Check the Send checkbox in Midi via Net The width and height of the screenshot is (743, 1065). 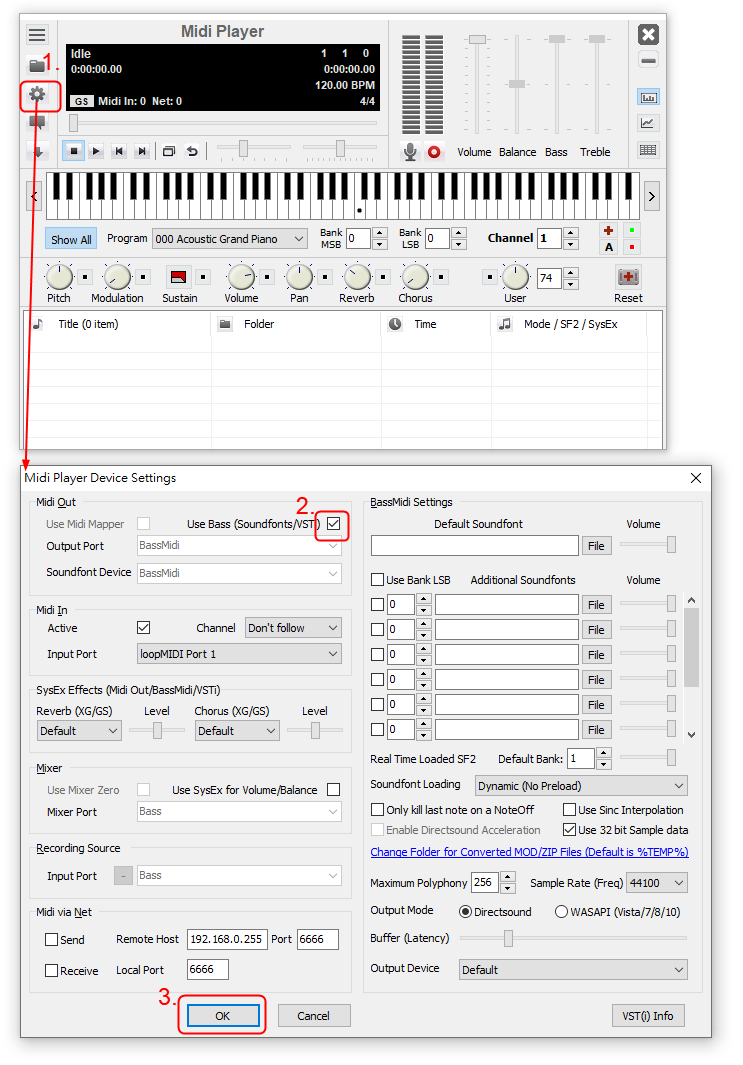tap(52, 939)
